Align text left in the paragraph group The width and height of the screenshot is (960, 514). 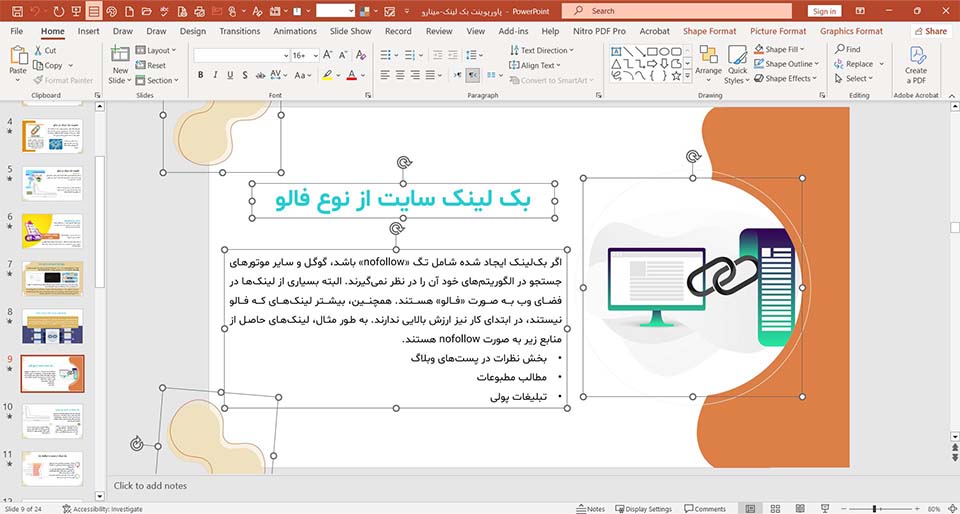[385, 75]
